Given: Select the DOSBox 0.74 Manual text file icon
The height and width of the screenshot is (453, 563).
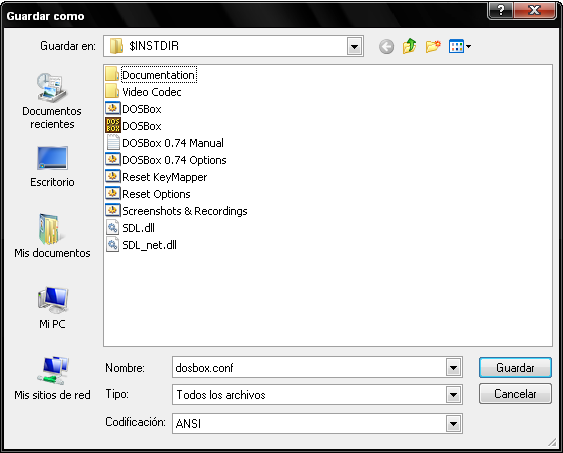Looking at the screenshot, I should (x=113, y=143).
